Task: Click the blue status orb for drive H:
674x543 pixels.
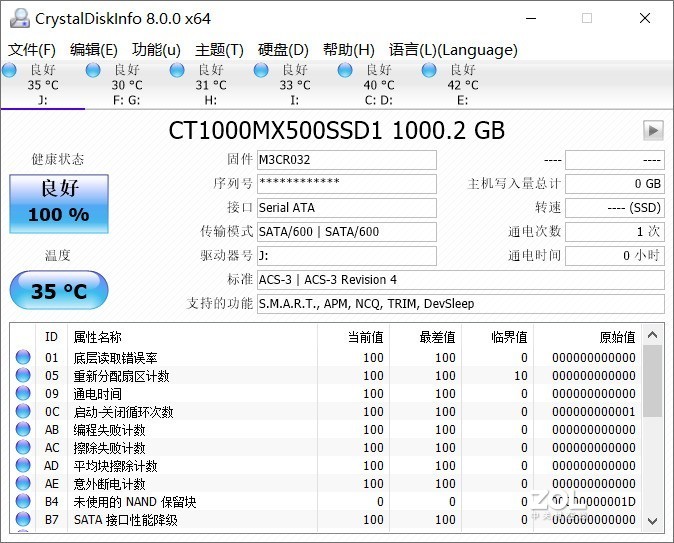Action: click(177, 70)
